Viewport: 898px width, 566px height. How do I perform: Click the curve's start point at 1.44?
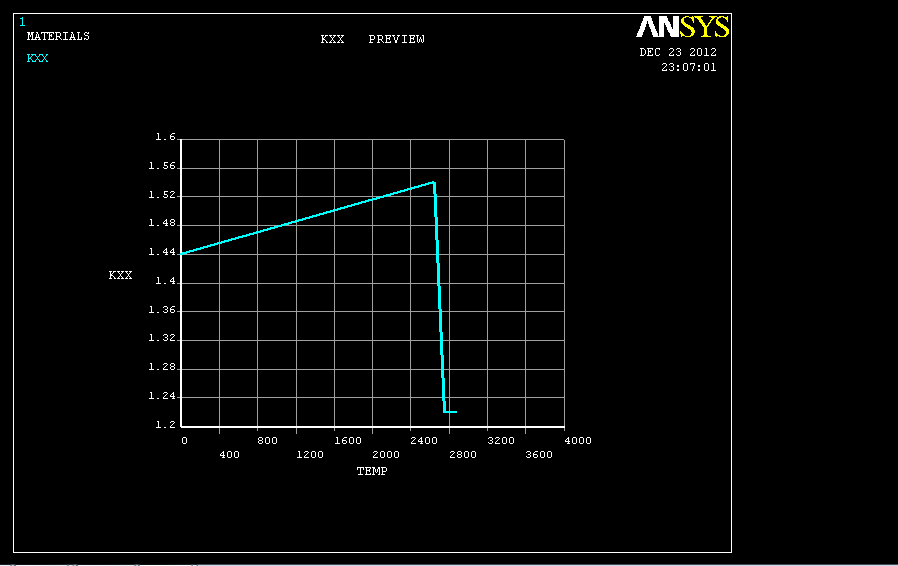click(182, 253)
